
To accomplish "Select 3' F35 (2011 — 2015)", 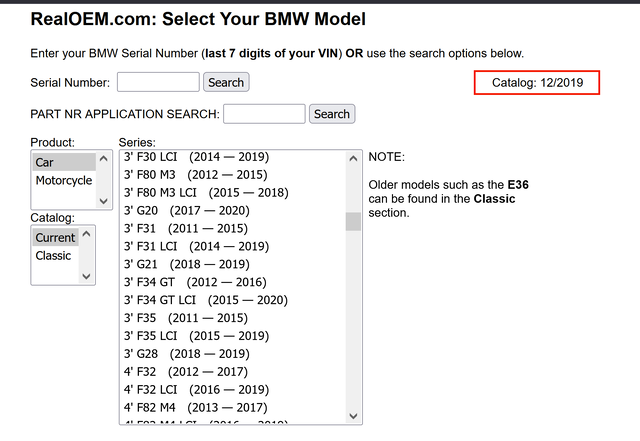I will (233, 318).
